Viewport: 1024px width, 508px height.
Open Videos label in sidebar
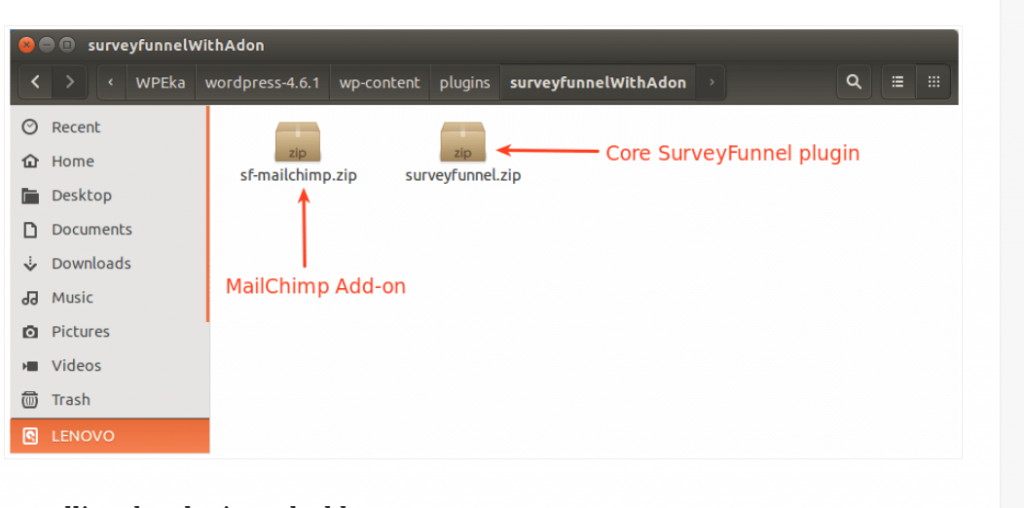pos(76,366)
